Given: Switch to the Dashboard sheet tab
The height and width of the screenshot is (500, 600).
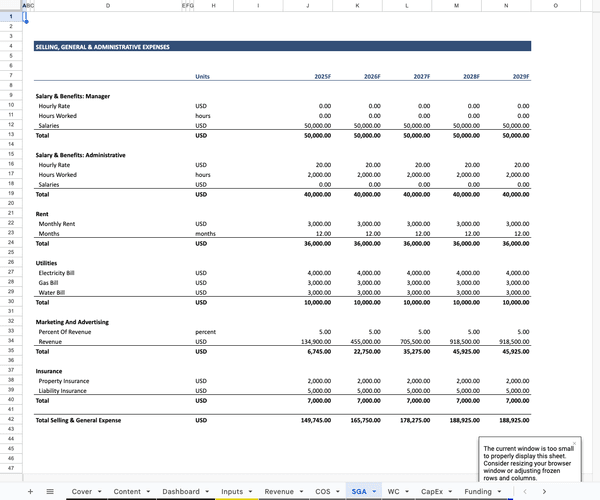Looking at the screenshot, I should point(180,492).
